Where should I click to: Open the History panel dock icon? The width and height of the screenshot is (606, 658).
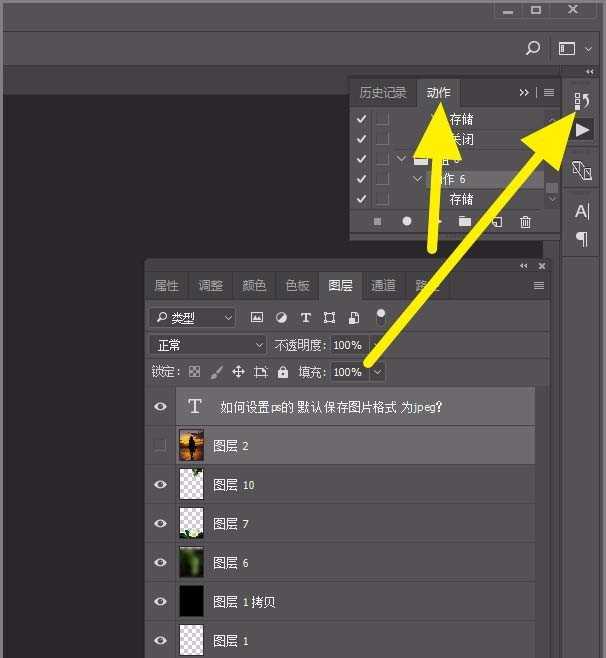point(582,101)
